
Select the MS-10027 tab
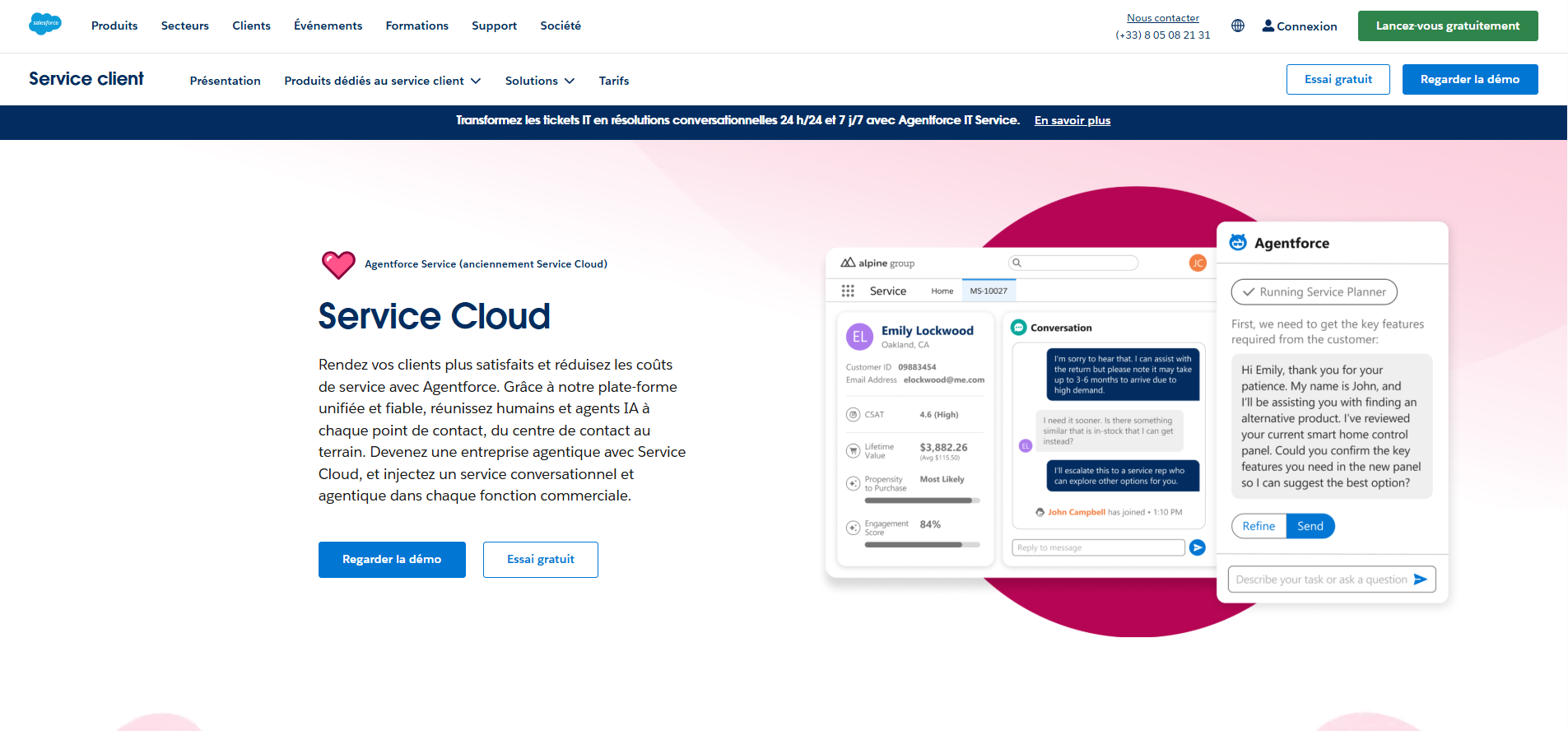(989, 291)
